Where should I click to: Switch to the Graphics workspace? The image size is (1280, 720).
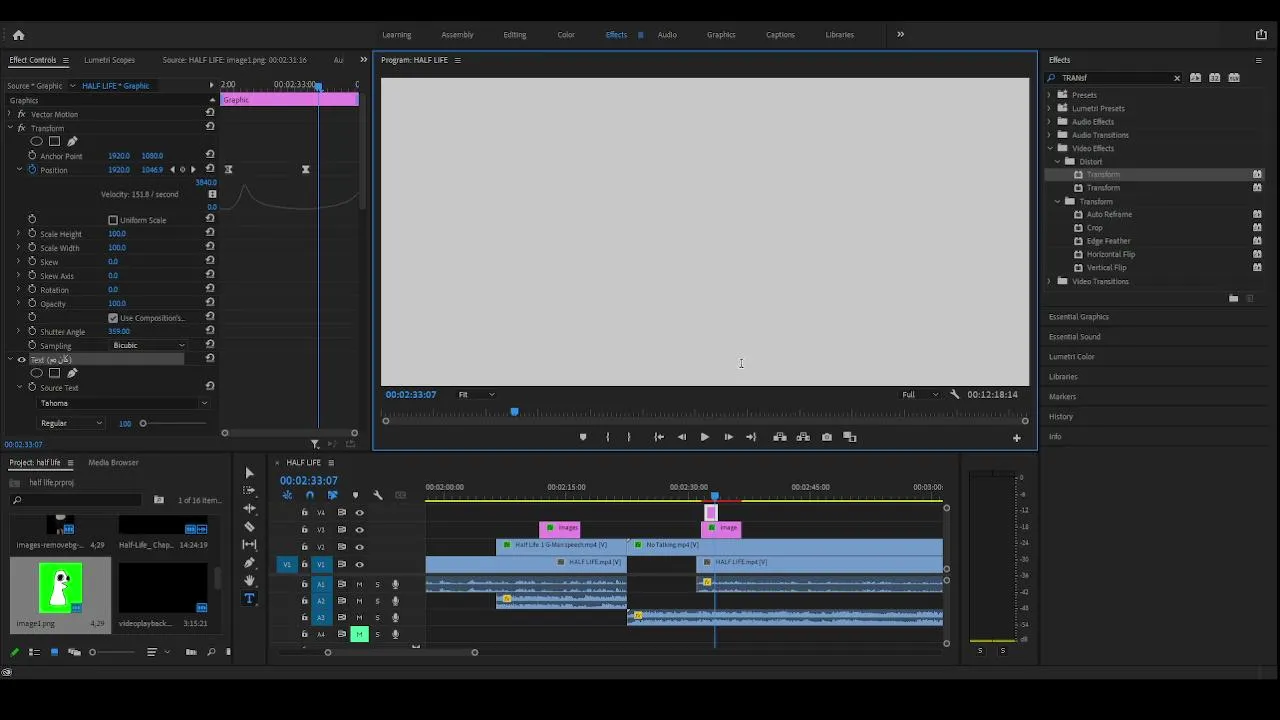point(721,35)
